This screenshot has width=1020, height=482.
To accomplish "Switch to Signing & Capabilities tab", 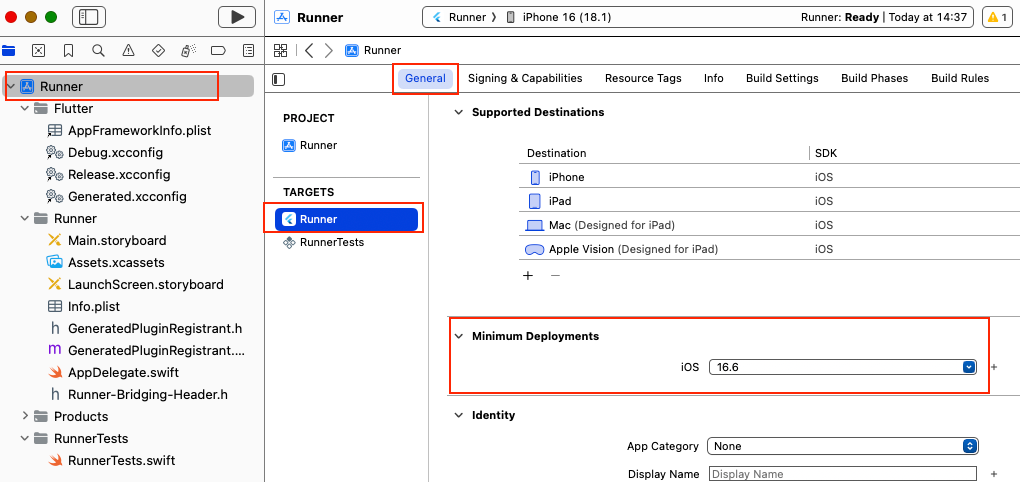I will point(525,79).
